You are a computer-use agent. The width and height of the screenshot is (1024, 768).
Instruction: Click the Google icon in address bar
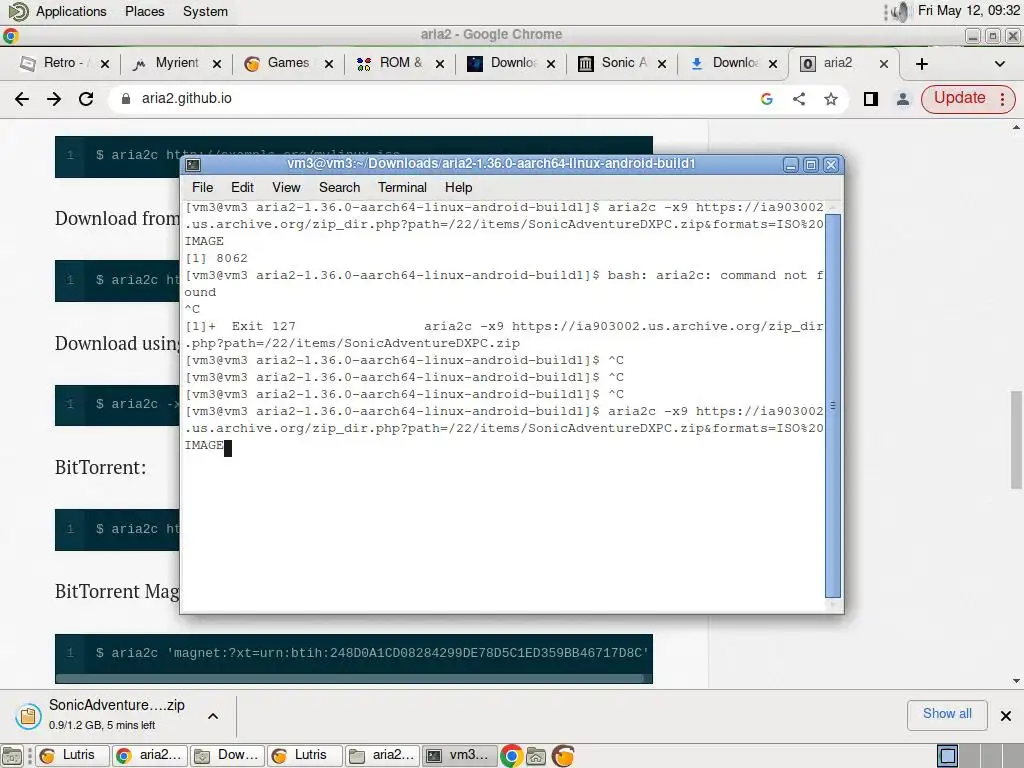tap(767, 99)
